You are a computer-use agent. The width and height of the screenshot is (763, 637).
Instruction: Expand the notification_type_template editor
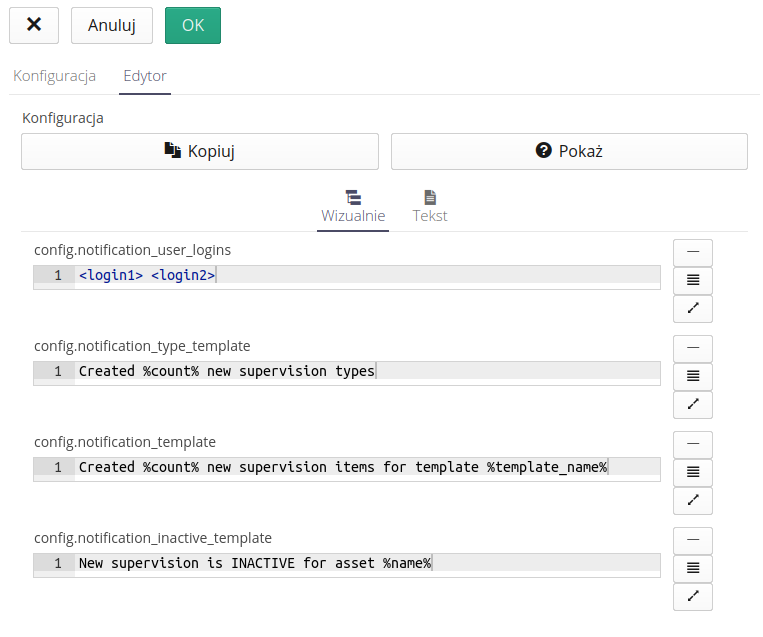pos(693,405)
